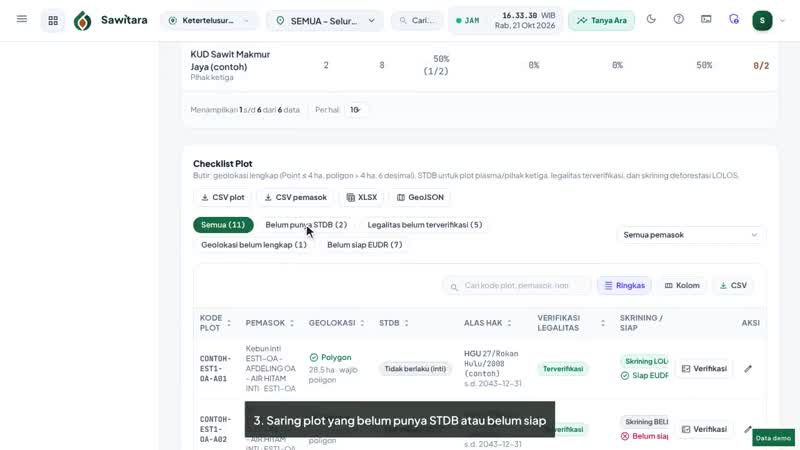Download table CSV button
The width and height of the screenshot is (800, 450).
tap(733, 286)
